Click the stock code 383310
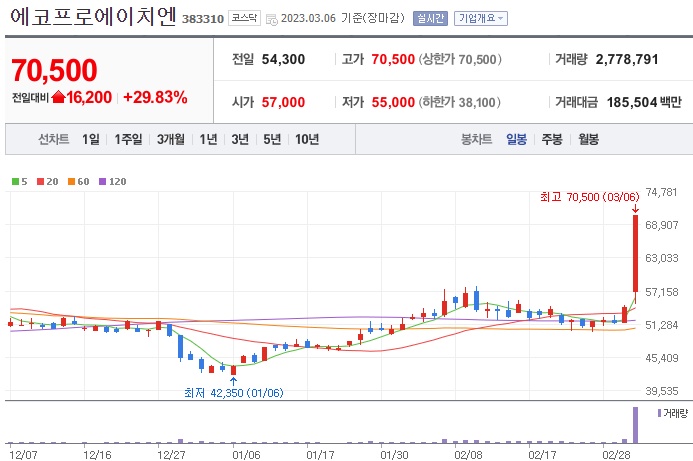This screenshot has height=461, width=693. pyautogui.click(x=203, y=19)
